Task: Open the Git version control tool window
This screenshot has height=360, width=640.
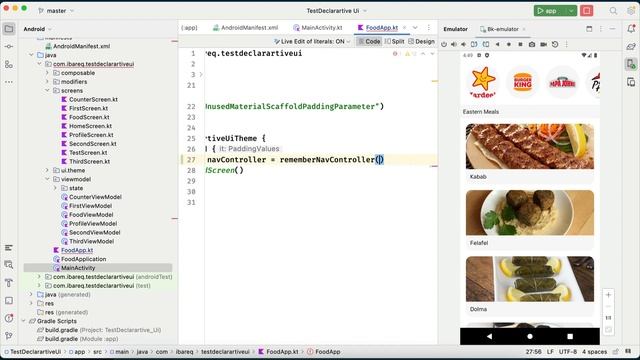Action: coord(9,336)
